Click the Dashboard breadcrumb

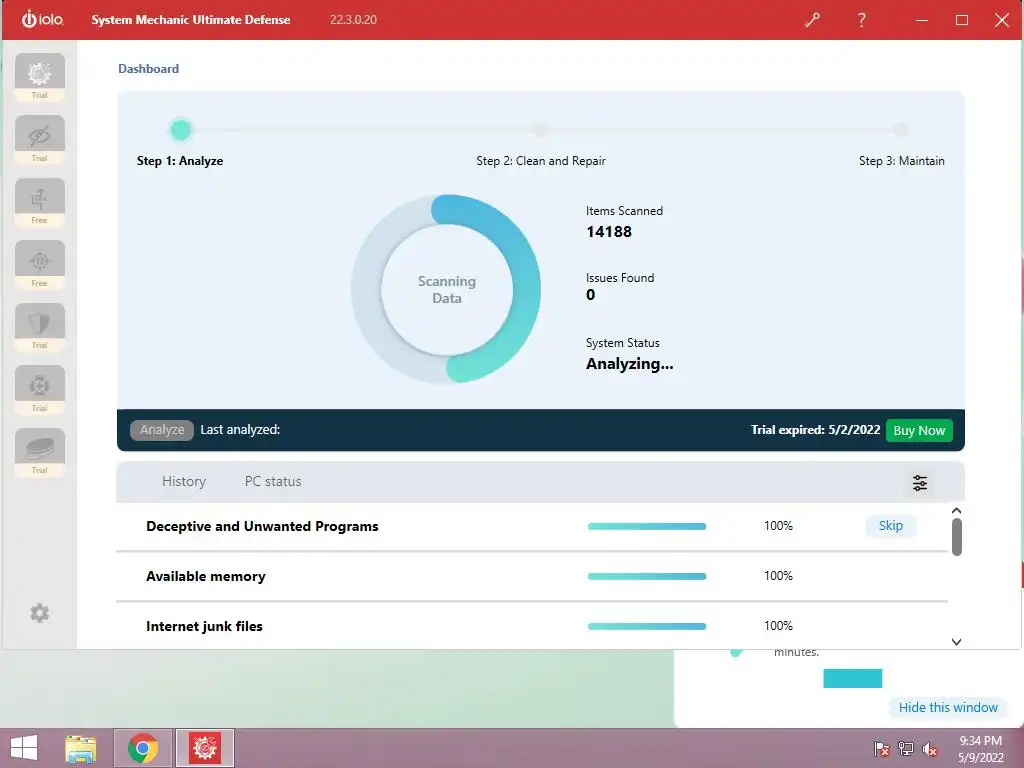(148, 69)
